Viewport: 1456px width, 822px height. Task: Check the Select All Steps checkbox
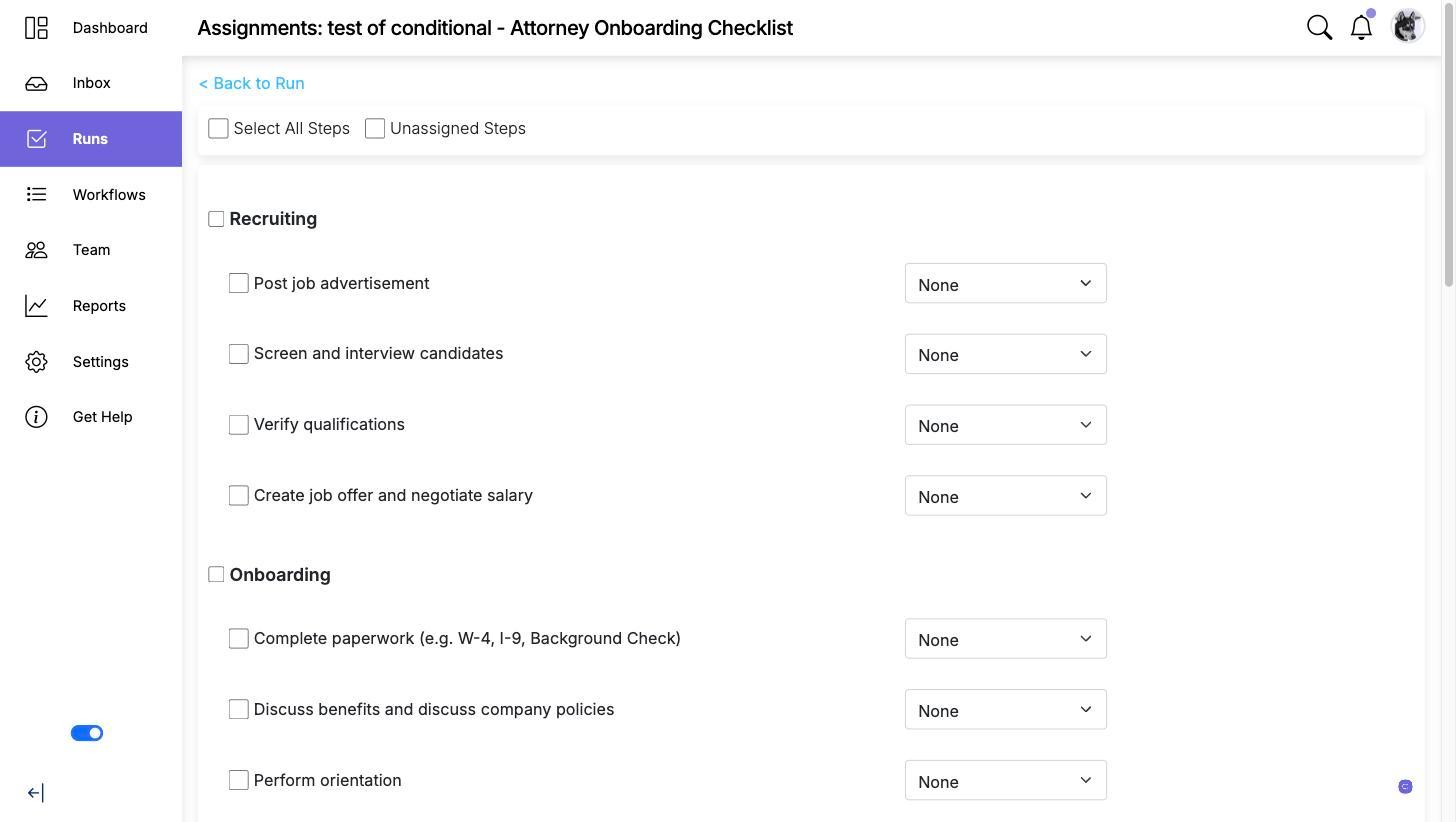(218, 128)
